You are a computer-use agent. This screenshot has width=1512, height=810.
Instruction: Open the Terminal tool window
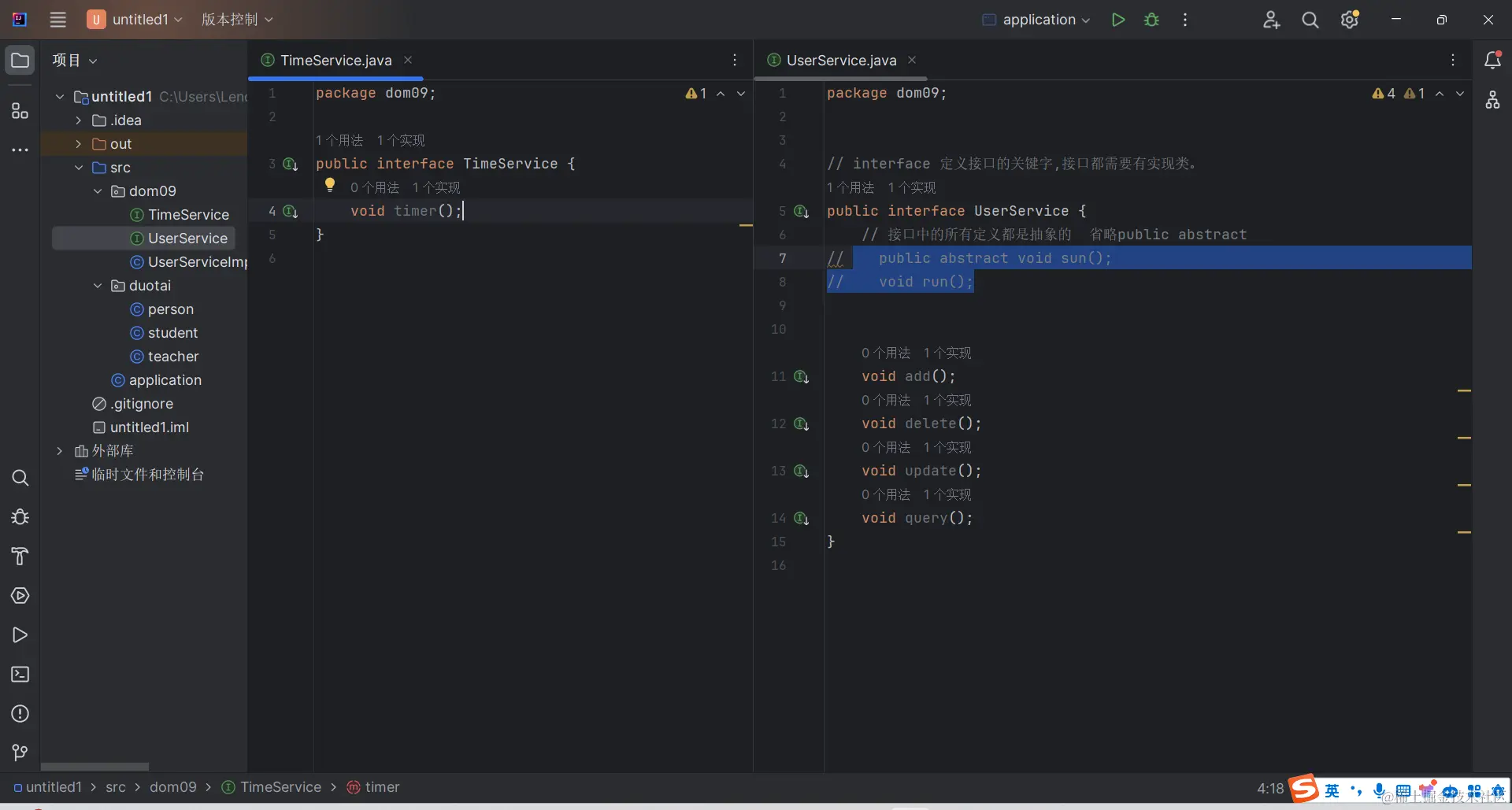click(20, 675)
